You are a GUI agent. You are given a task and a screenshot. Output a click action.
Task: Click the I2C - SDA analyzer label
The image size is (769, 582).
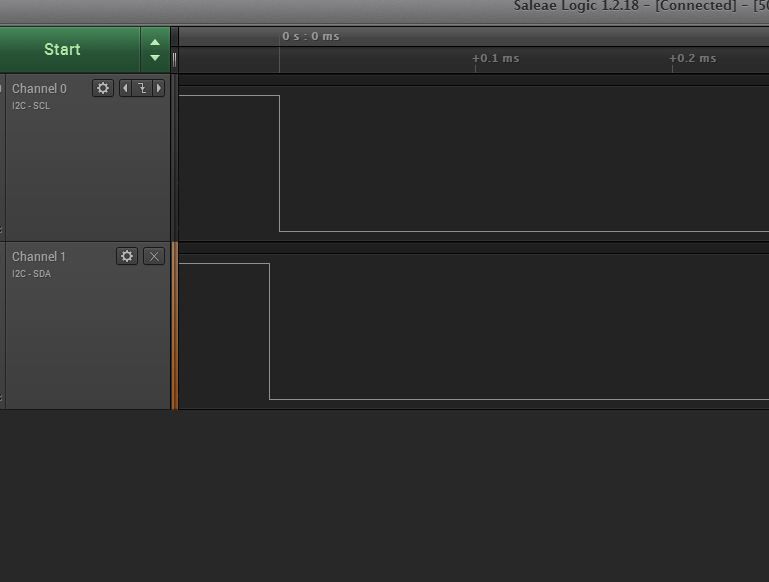[31, 274]
